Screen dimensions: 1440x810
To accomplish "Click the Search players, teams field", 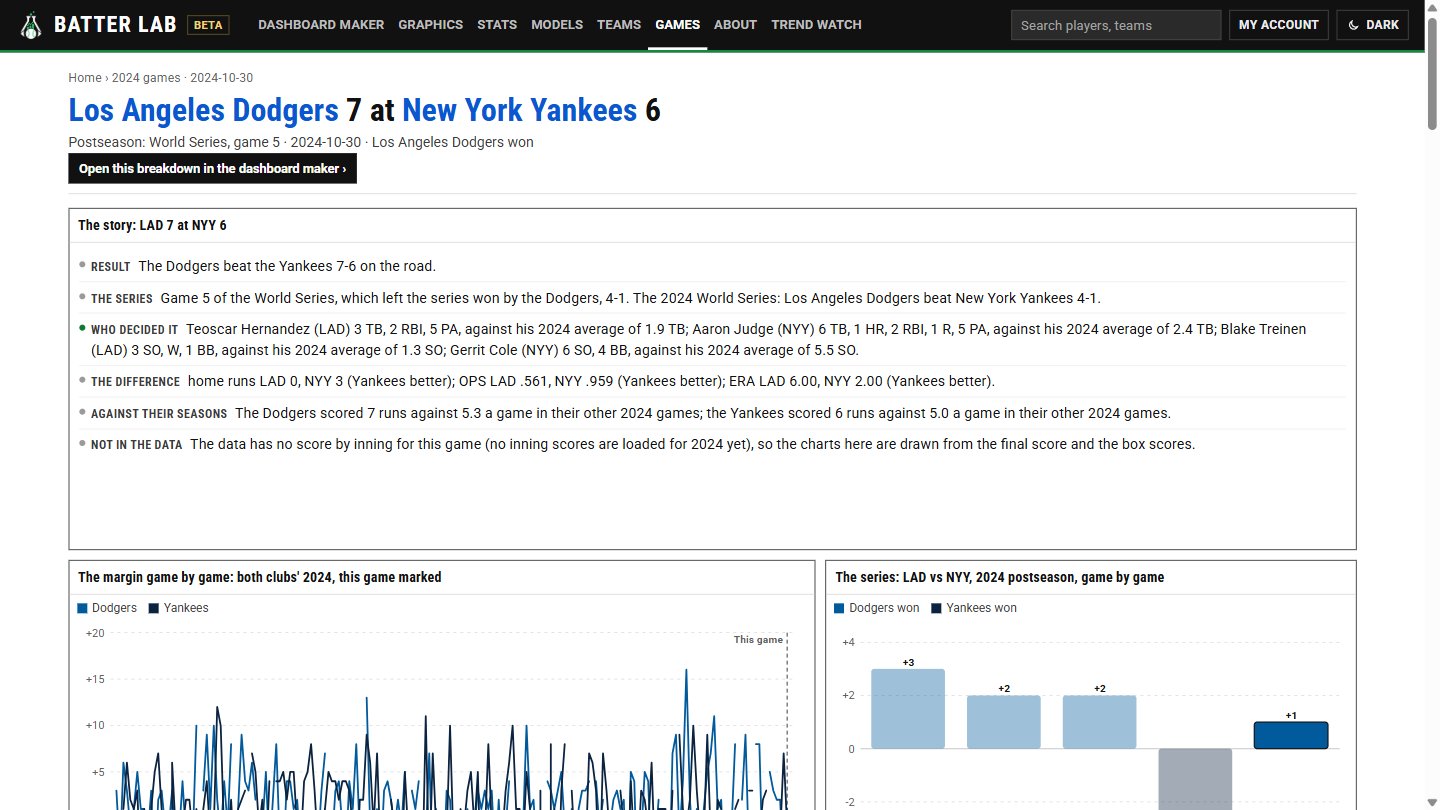I will coord(1116,25).
